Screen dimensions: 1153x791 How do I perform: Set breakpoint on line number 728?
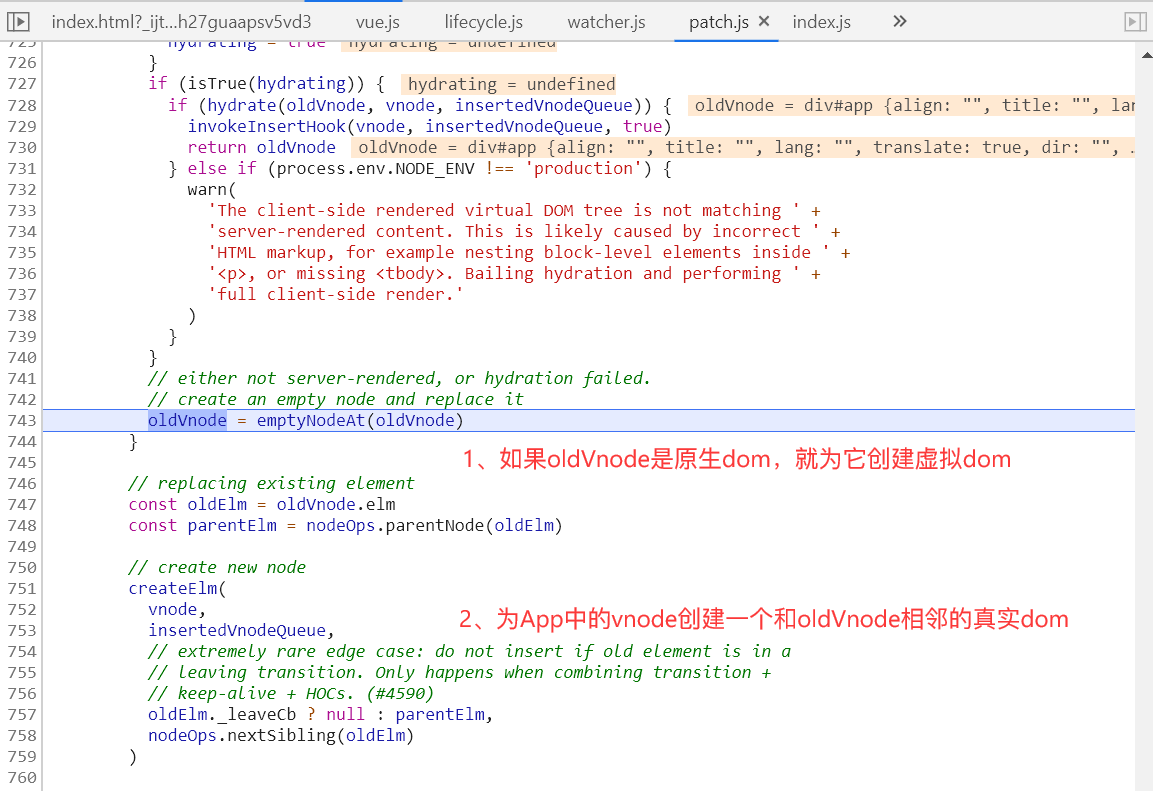[21, 105]
